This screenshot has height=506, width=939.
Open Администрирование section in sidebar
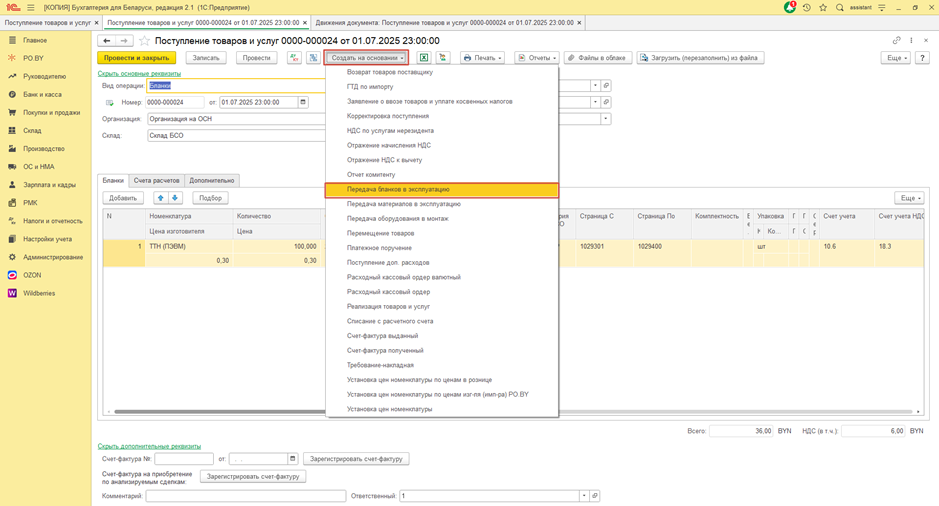[53, 257]
